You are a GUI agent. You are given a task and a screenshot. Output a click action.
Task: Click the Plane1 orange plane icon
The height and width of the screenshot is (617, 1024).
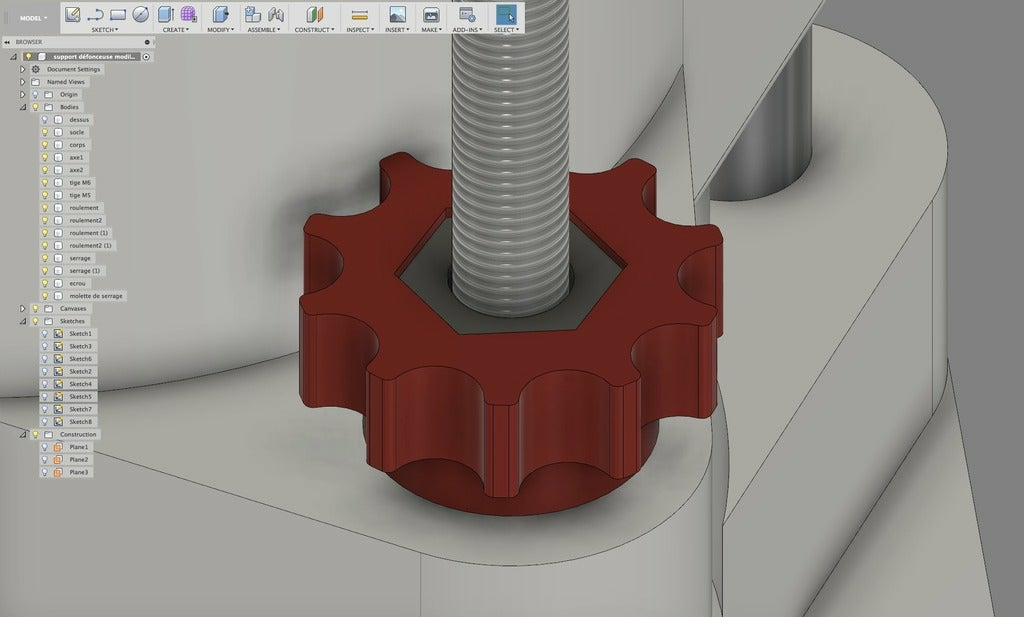[58, 447]
